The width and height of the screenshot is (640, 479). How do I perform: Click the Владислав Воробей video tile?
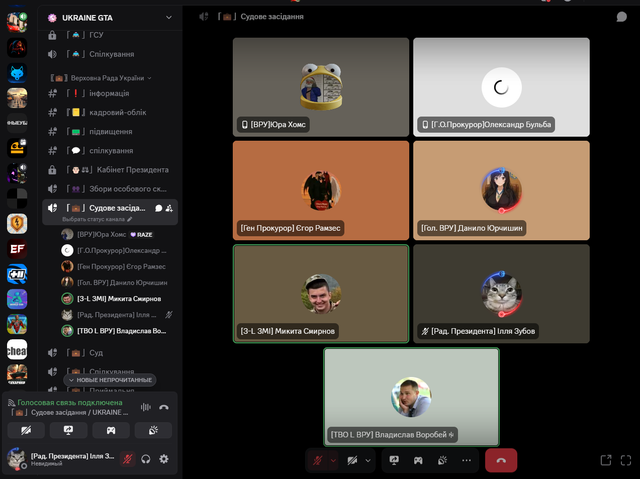411,397
